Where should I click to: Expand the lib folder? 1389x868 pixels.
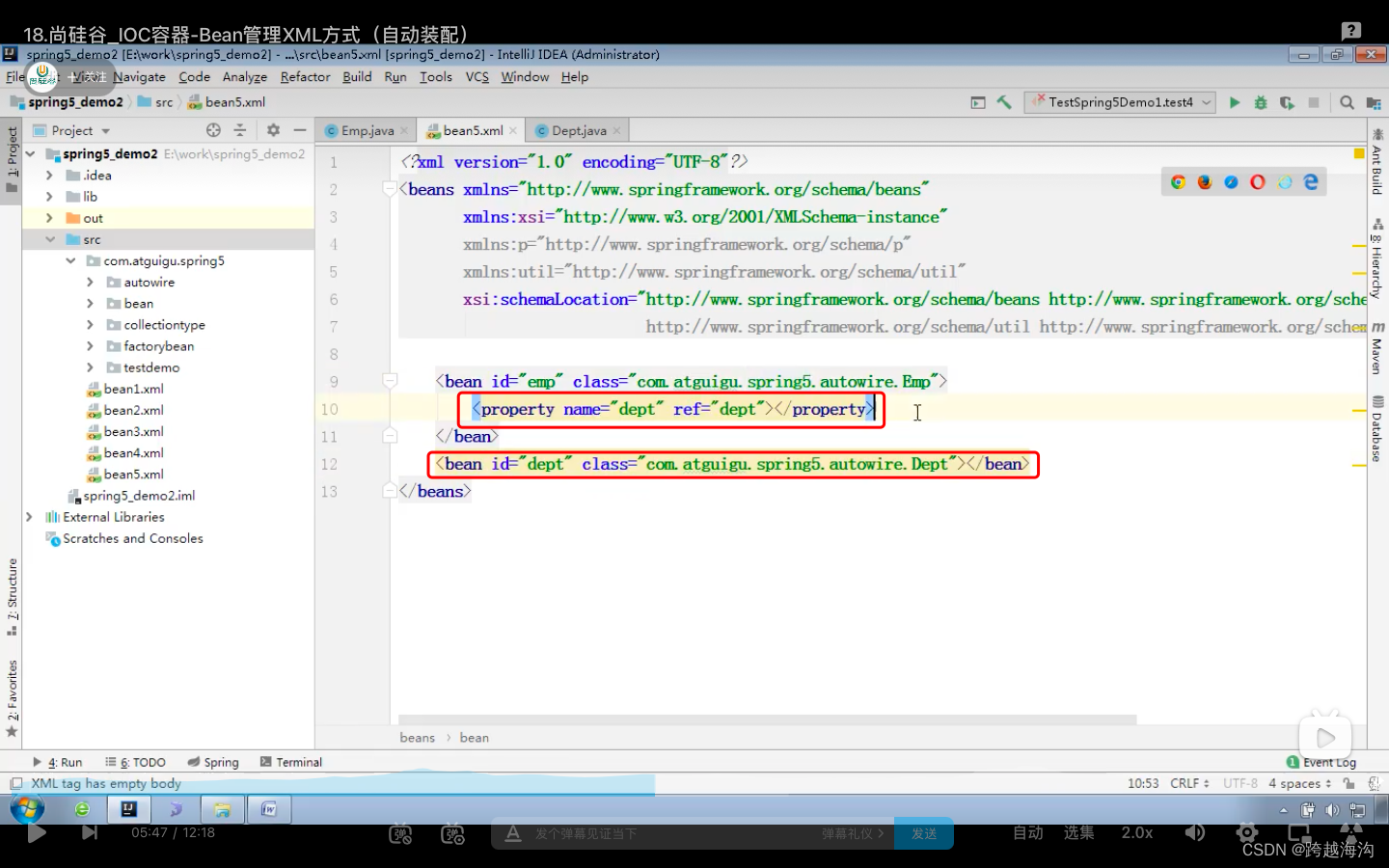pos(49,197)
